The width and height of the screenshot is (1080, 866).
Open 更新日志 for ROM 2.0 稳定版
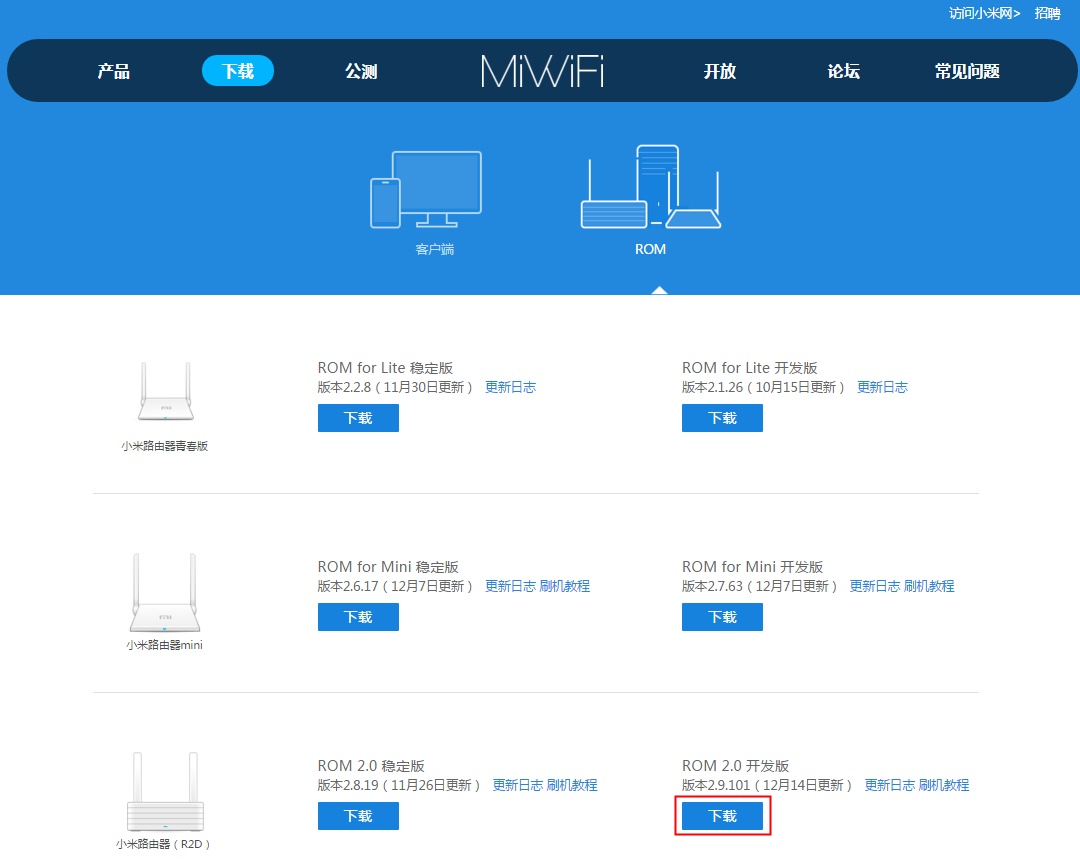[x=518, y=785]
